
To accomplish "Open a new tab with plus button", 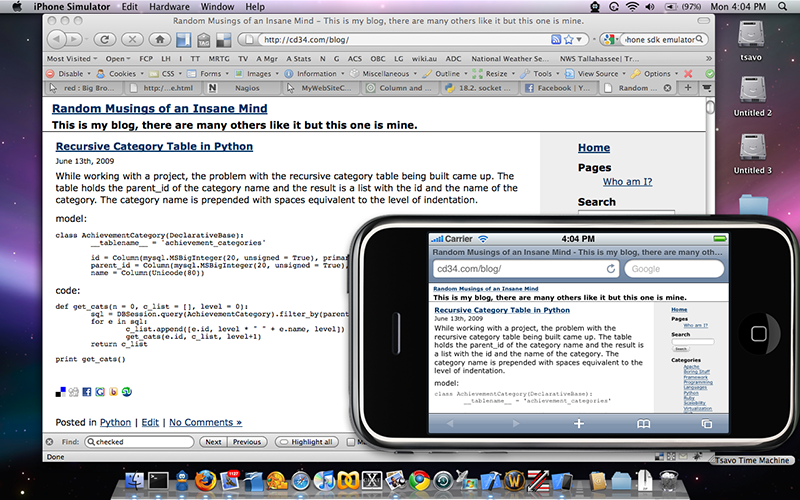I will pos(688,88).
